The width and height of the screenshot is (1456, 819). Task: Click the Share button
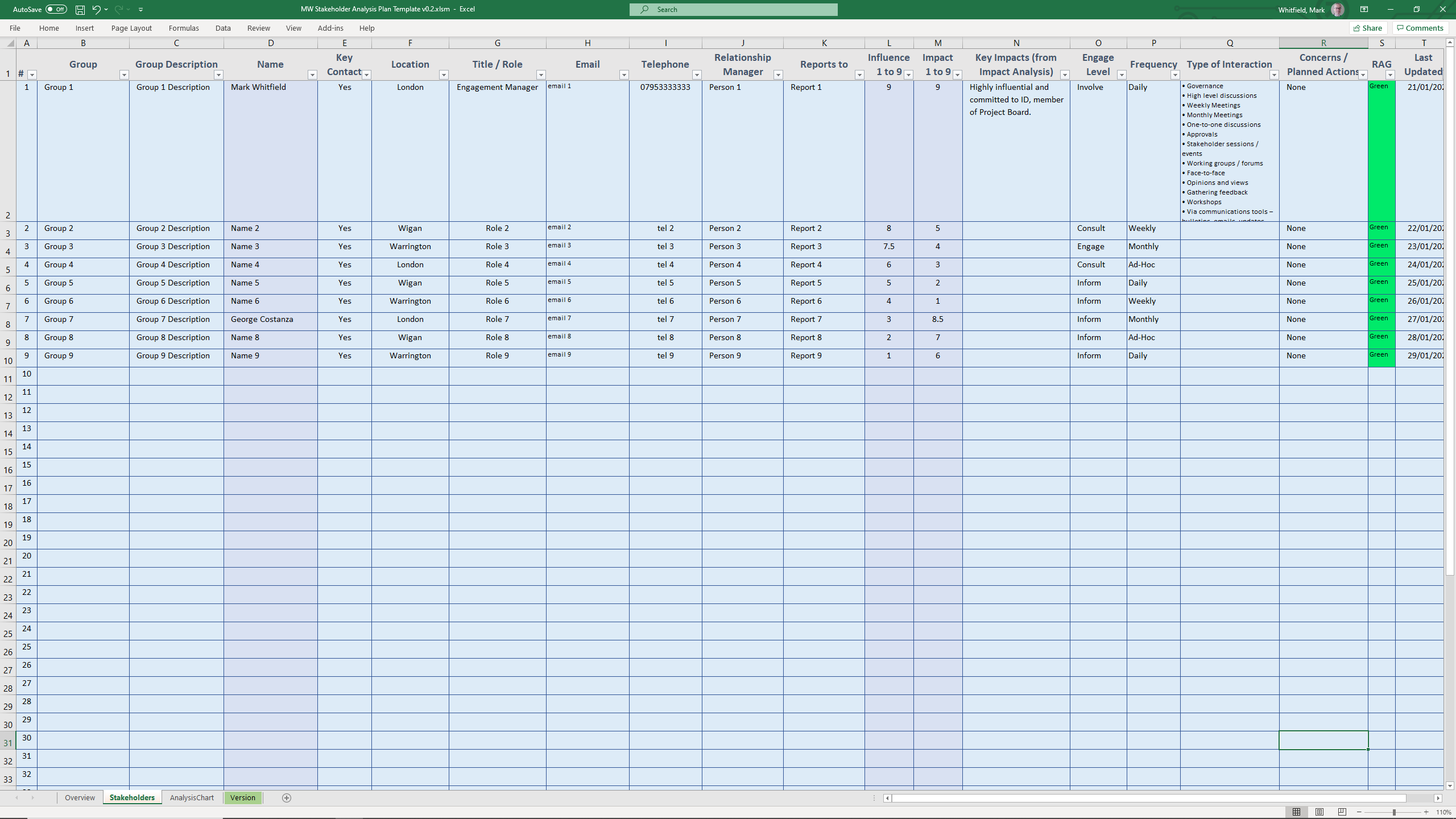(x=1368, y=28)
